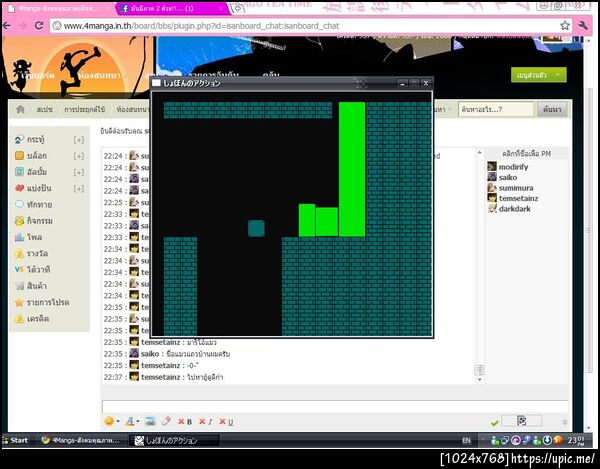Open the รายการโปรด favorites star item in the sidebar
Screen dimensions: 600x469
[x=42, y=302]
